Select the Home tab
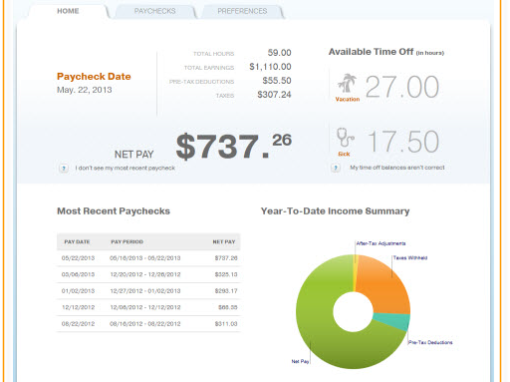The width and height of the screenshot is (510, 382). 68,11
